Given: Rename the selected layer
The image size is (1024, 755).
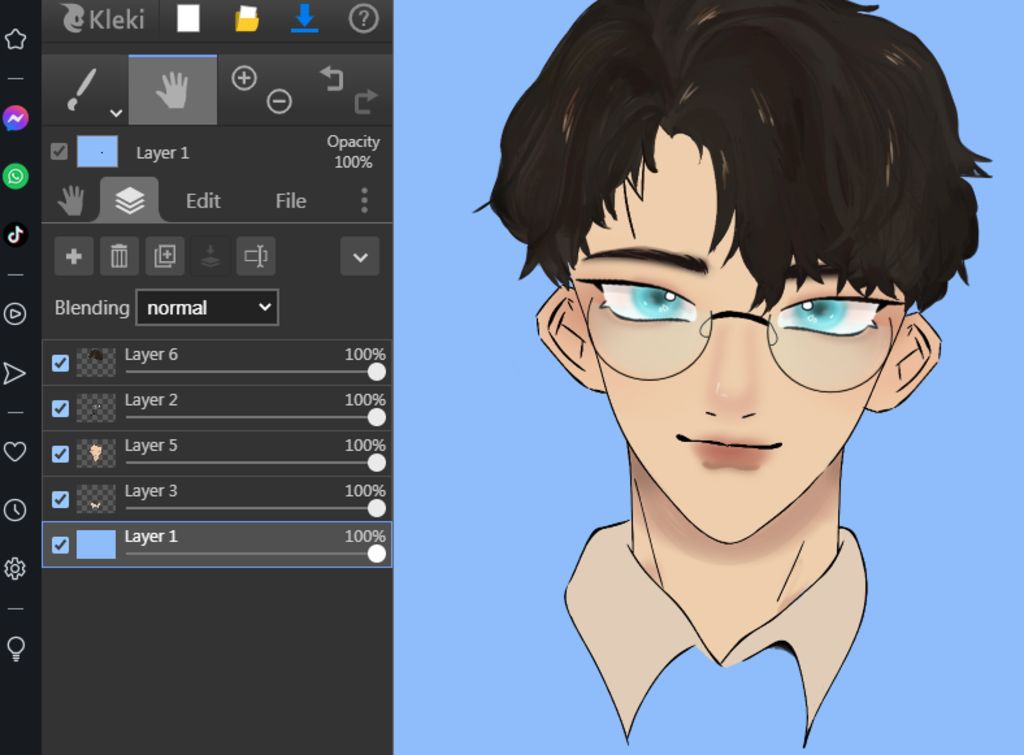Looking at the screenshot, I should point(255,256).
